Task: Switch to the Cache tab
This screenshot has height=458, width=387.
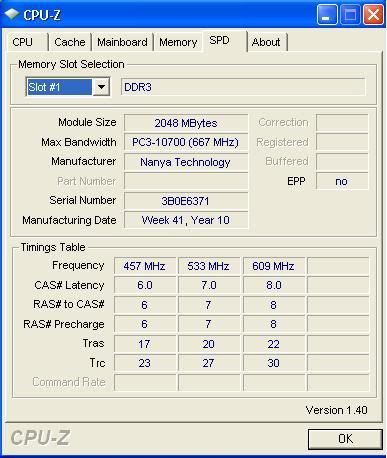Action: pyautogui.click(x=70, y=42)
